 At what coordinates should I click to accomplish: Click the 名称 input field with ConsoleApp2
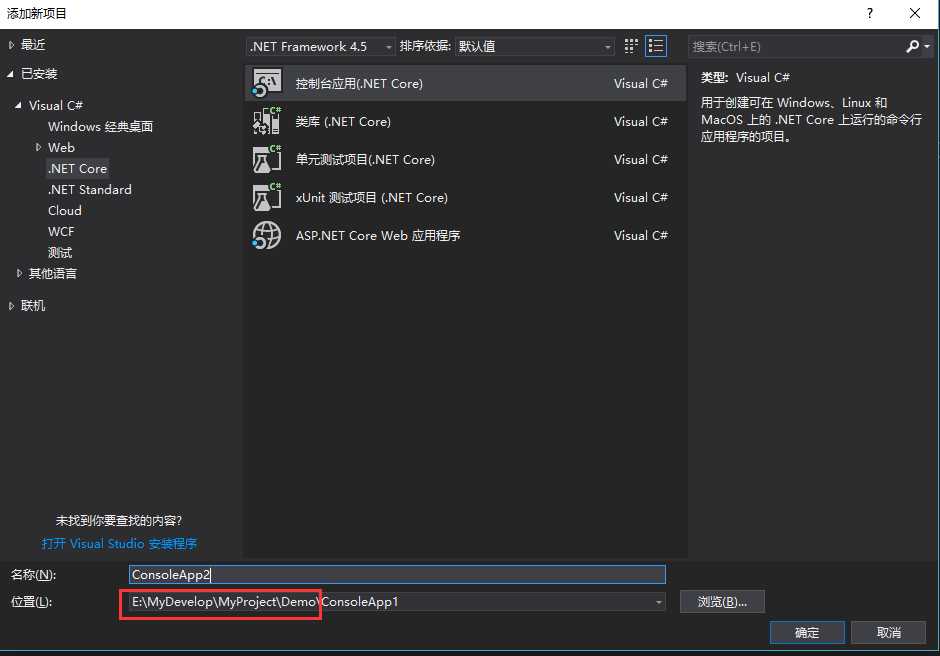(x=397, y=574)
